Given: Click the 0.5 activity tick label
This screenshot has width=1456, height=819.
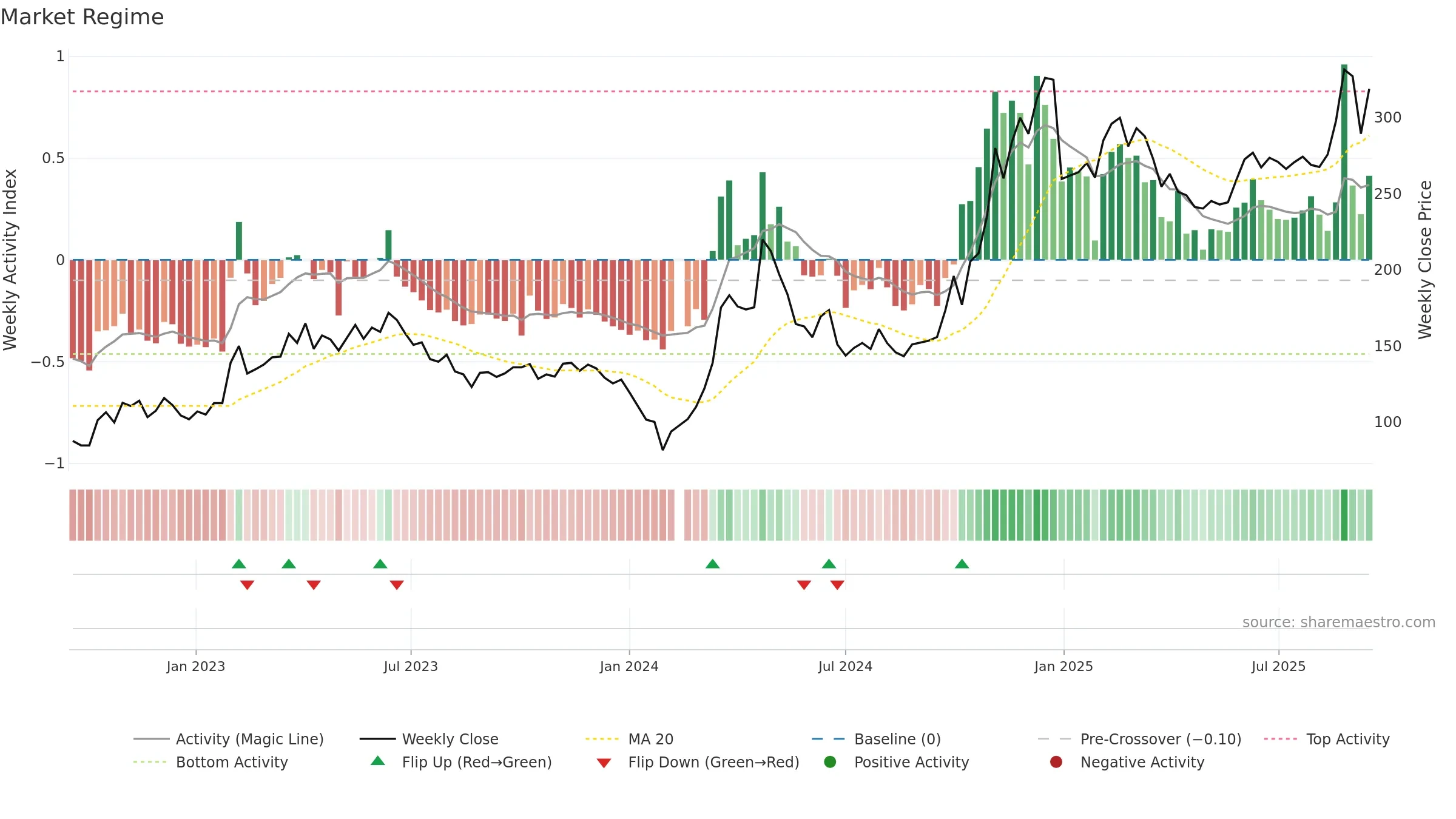Looking at the screenshot, I should (53, 158).
